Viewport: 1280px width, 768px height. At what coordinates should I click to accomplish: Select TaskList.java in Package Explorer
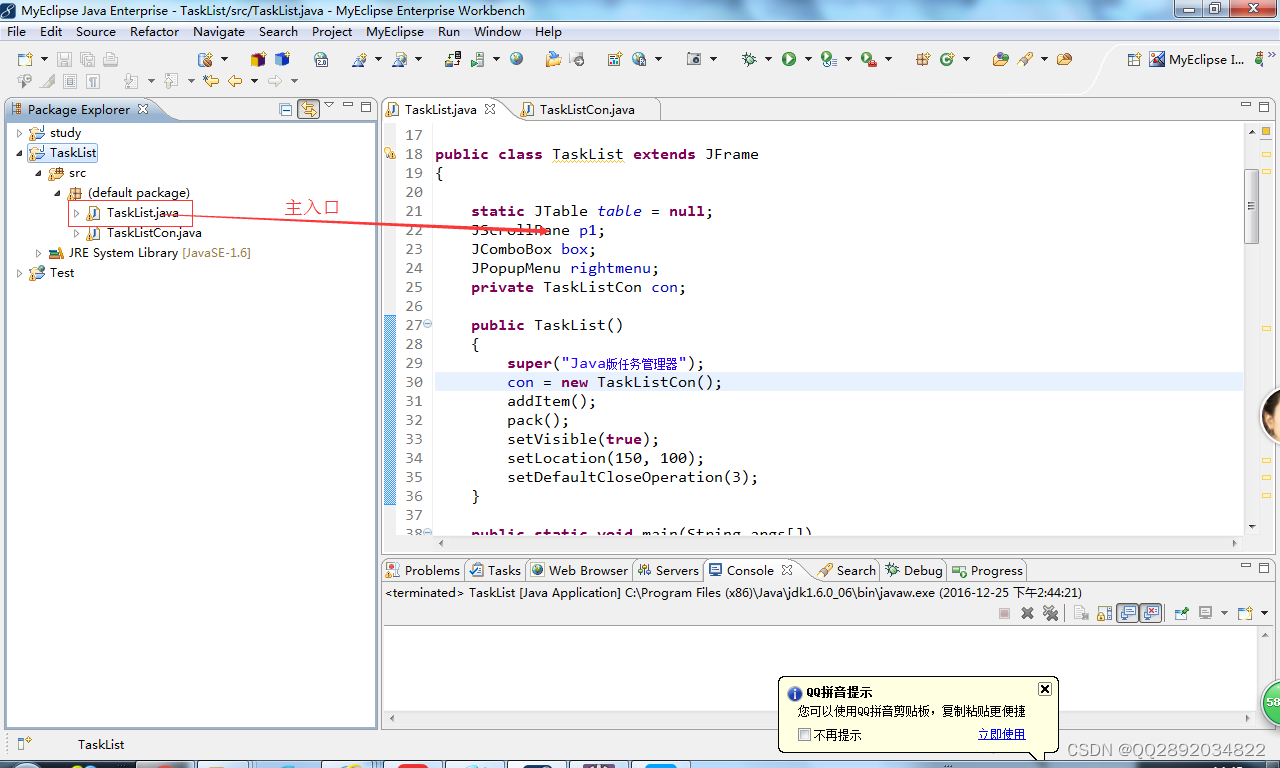(x=143, y=213)
